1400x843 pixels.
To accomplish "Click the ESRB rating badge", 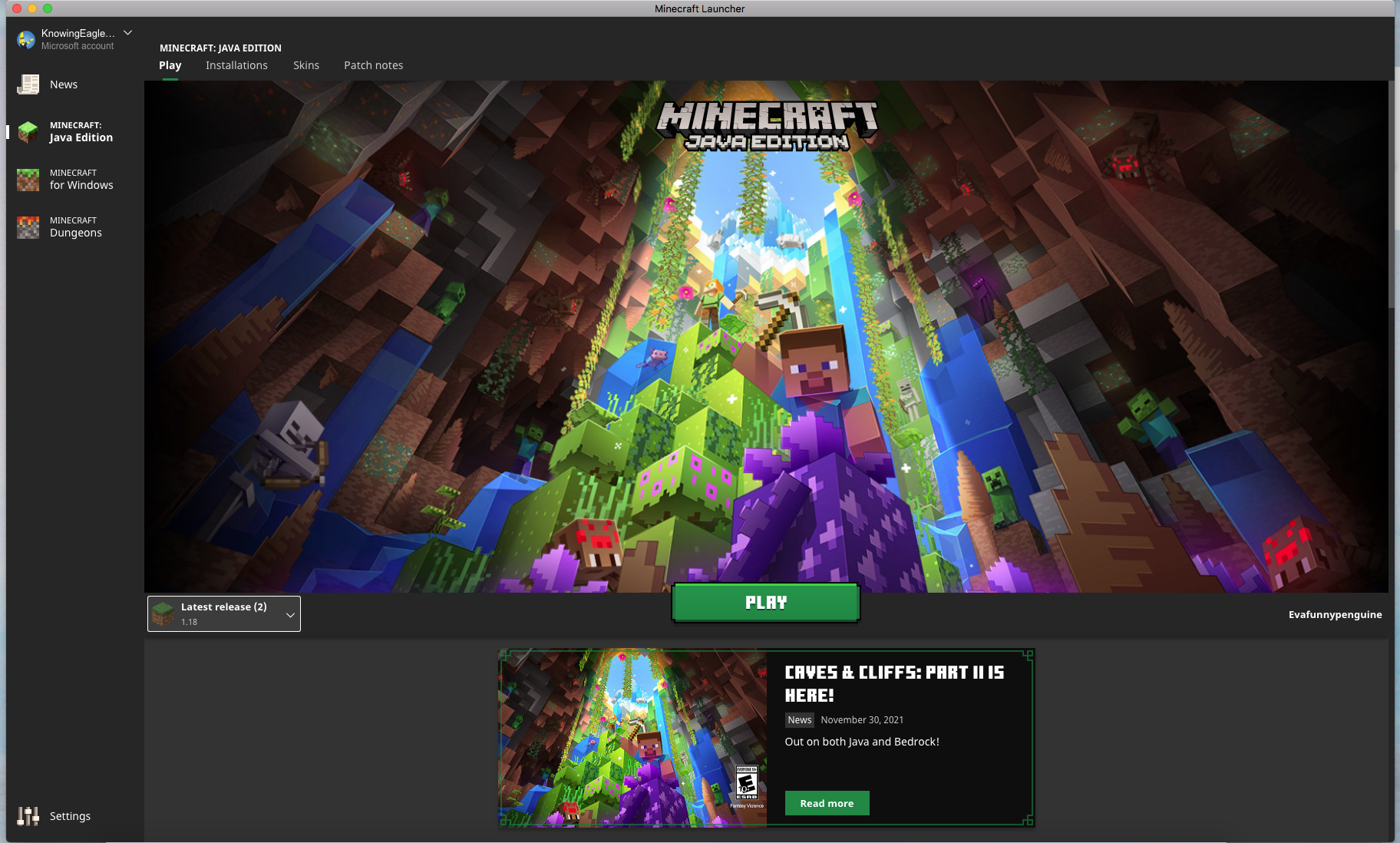I will tap(746, 783).
